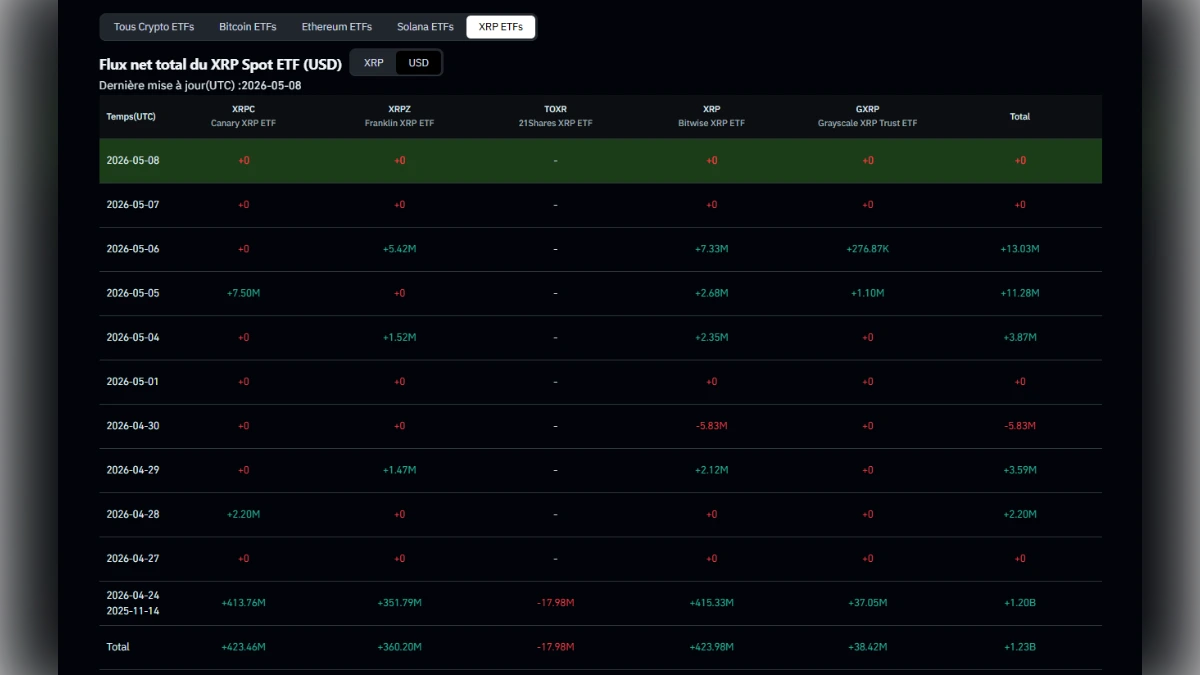Click the TOXR 21Shares XRP ETF header
The image size is (1200, 675).
[x=555, y=116]
